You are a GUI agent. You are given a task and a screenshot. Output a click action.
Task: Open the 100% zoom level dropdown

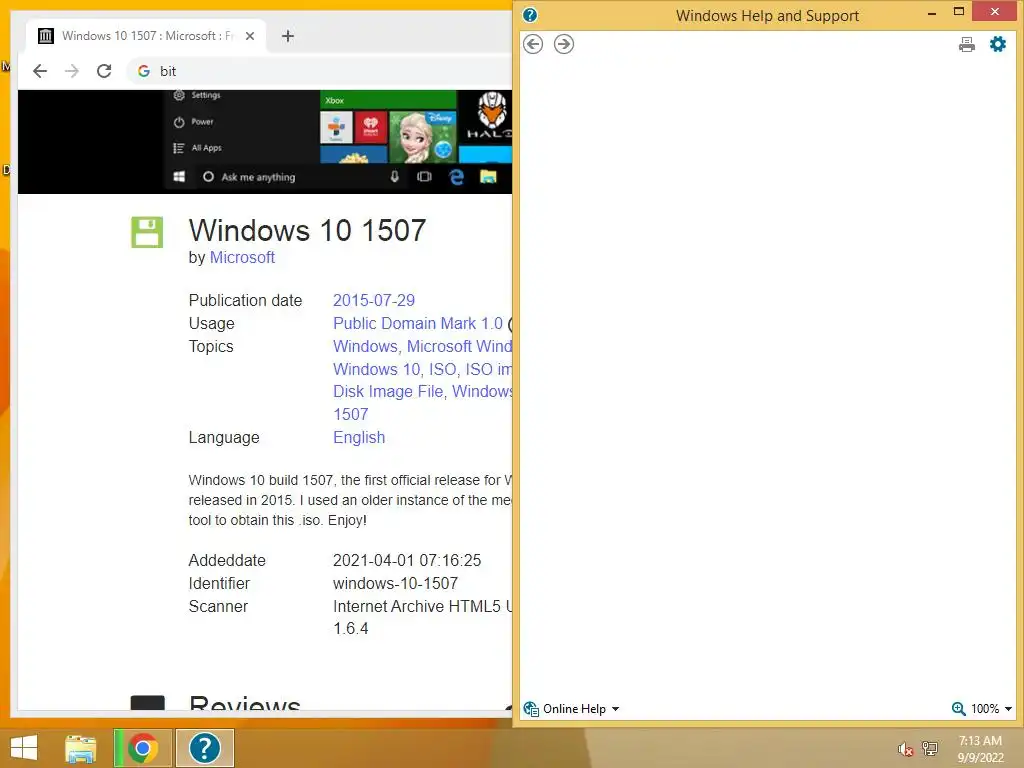point(991,709)
